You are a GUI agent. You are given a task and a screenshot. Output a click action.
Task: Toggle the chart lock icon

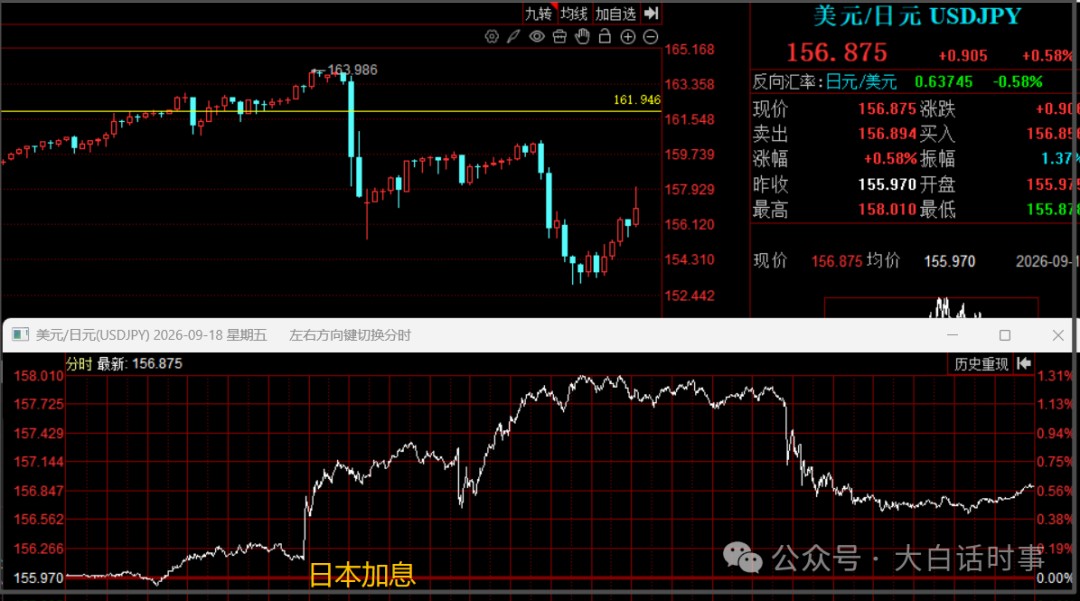click(x=605, y=36)
